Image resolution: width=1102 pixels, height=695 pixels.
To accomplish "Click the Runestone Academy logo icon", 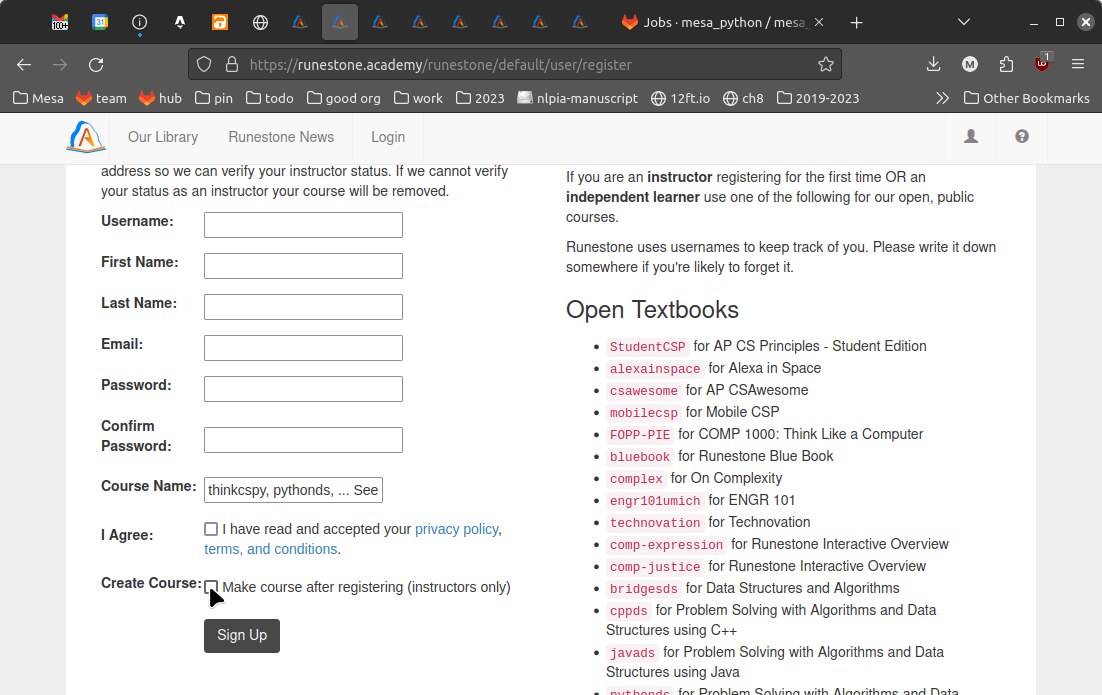I will click(x=86, y=137).
